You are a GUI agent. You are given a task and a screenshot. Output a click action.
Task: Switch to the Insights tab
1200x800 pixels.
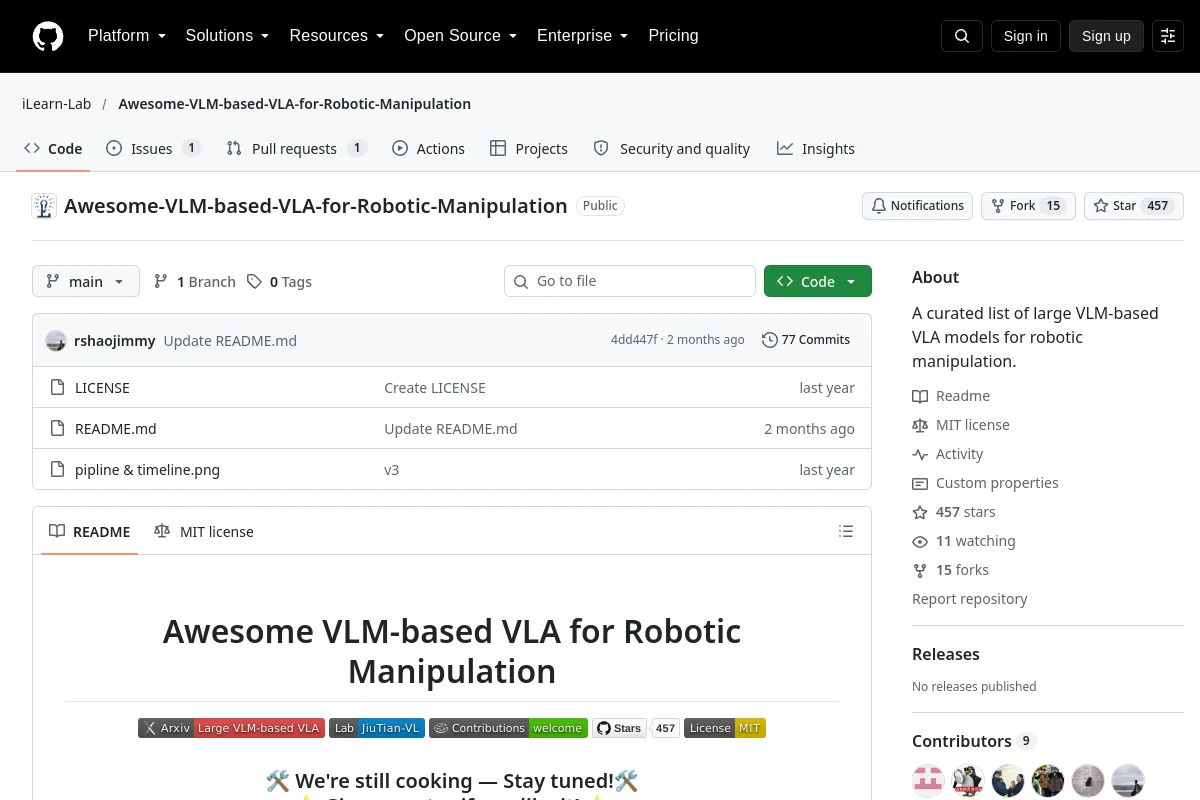816,149
